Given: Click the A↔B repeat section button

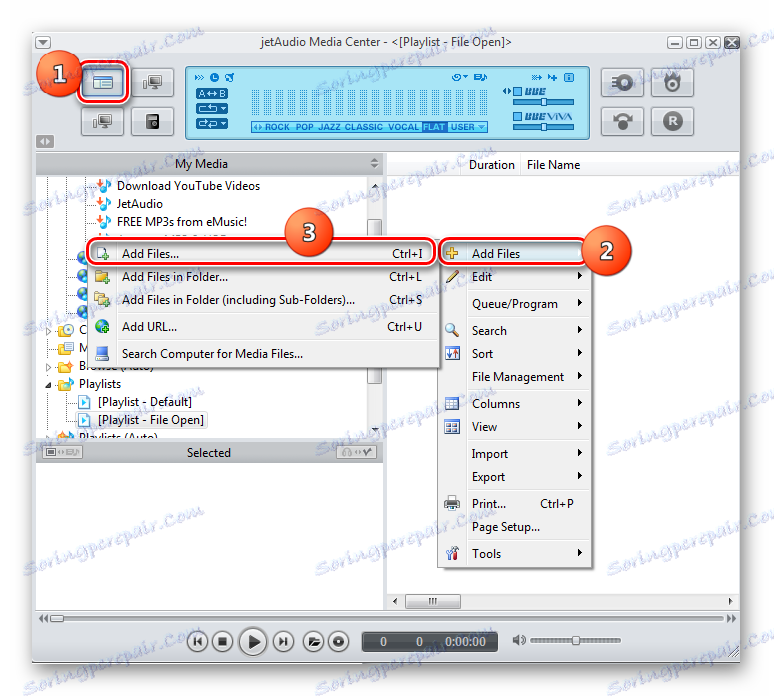Looking at the screenshot, I should point(212,93).
